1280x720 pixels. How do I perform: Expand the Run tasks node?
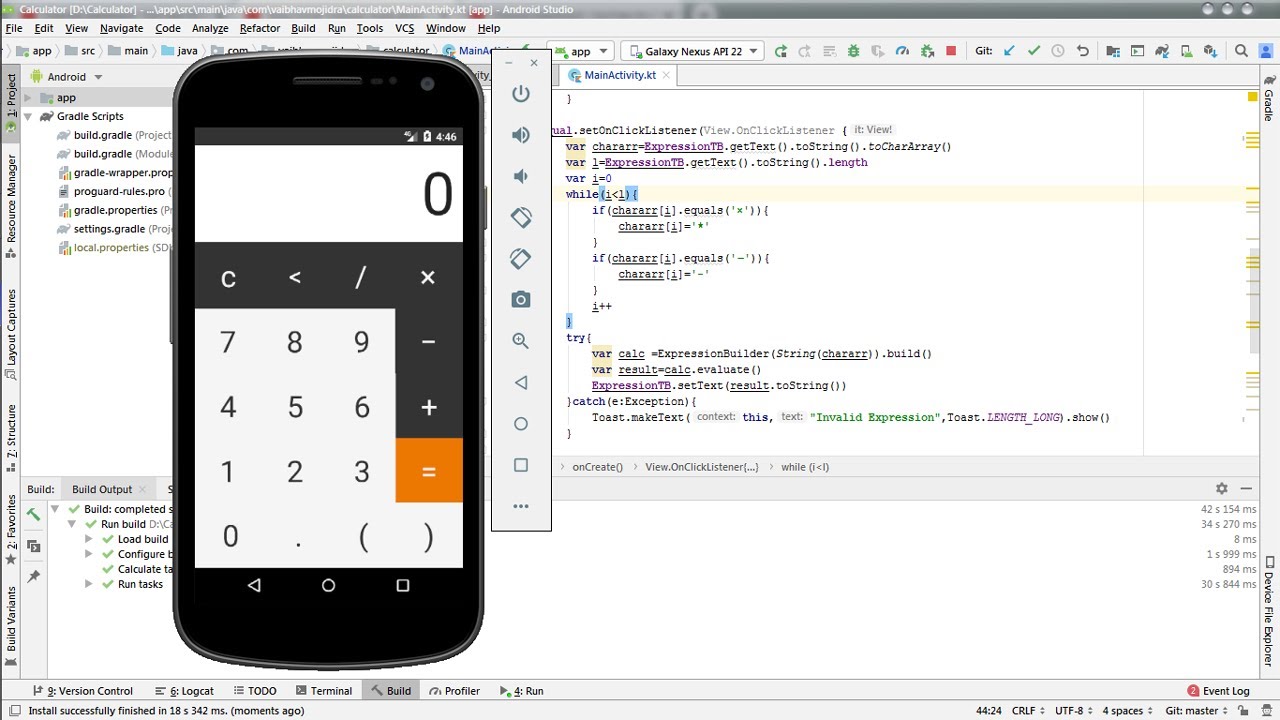click(x=89, y=584)
